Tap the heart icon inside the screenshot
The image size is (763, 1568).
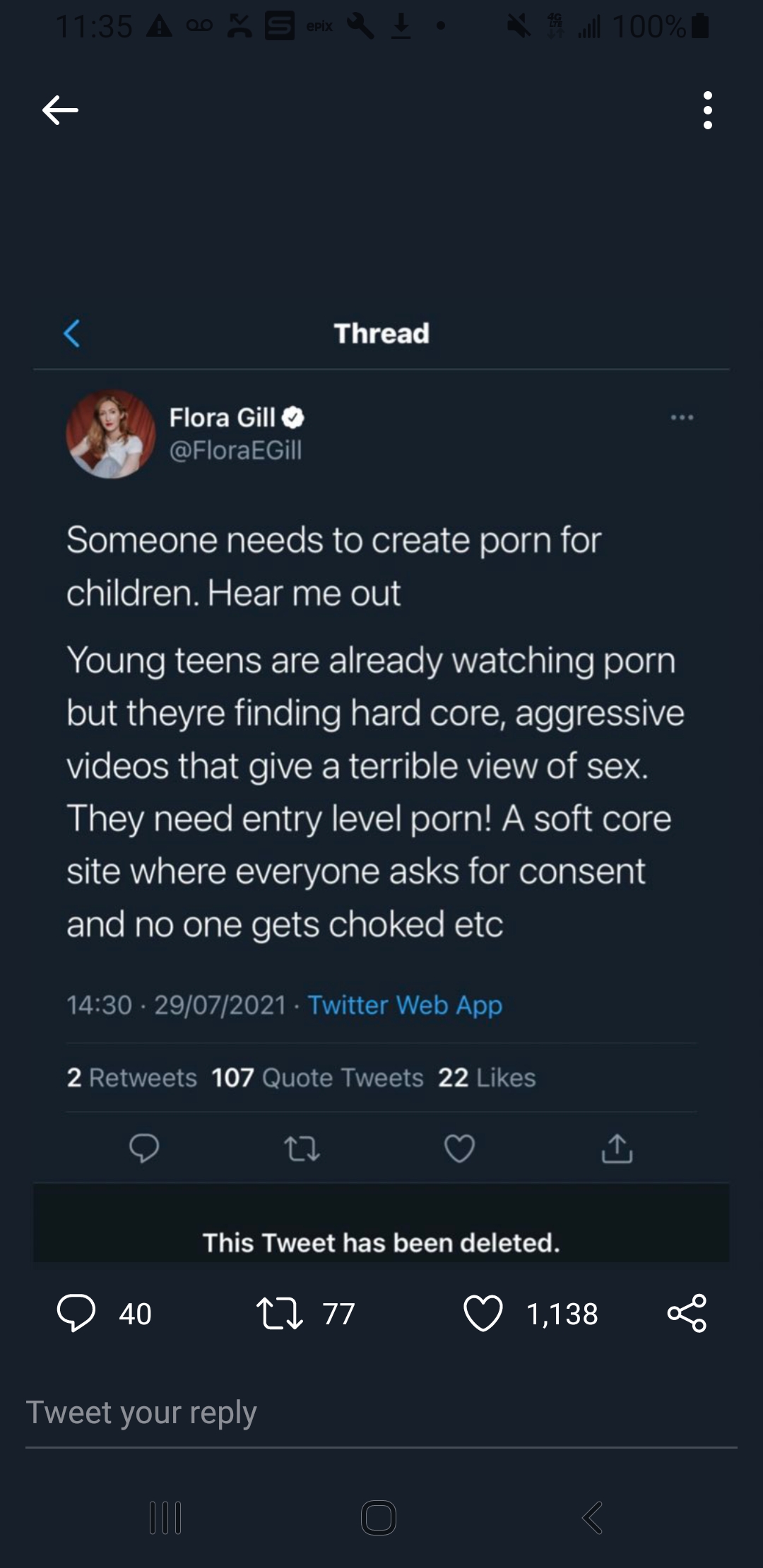pos(459,1148)
